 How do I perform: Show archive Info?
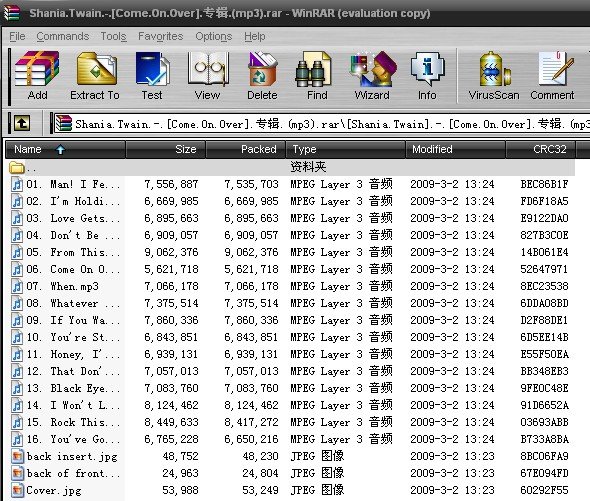click(427, 75)
